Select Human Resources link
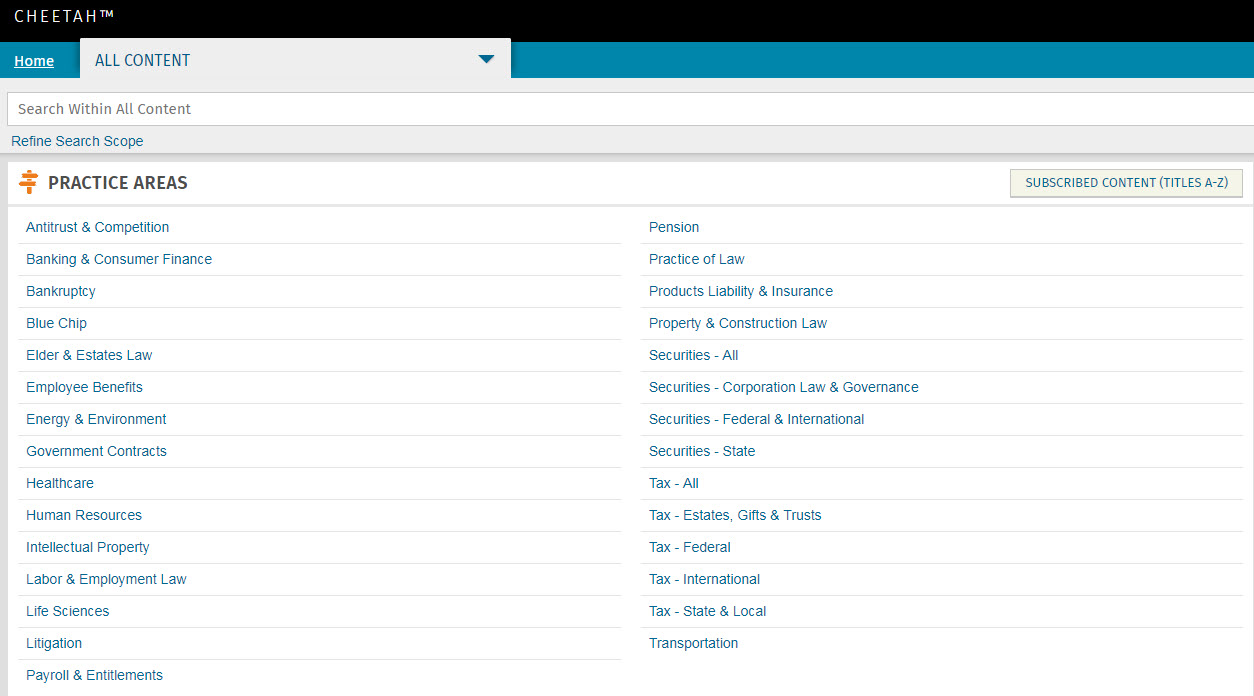The image size is (1254, 696). (84, 515)
